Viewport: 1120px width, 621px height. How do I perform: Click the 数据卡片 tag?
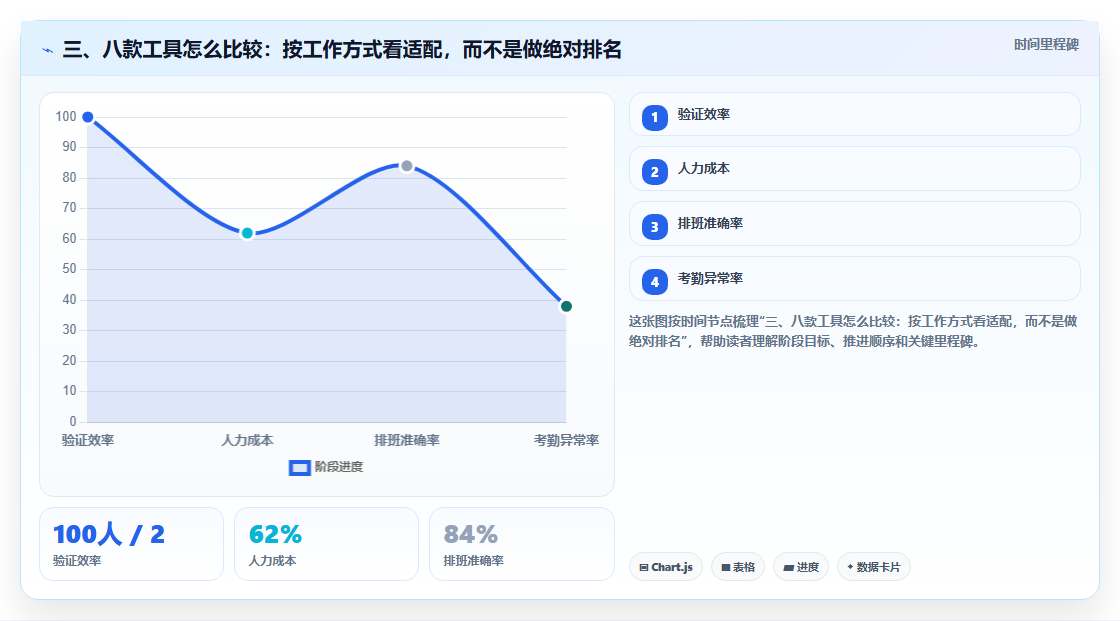pos(874,567)
